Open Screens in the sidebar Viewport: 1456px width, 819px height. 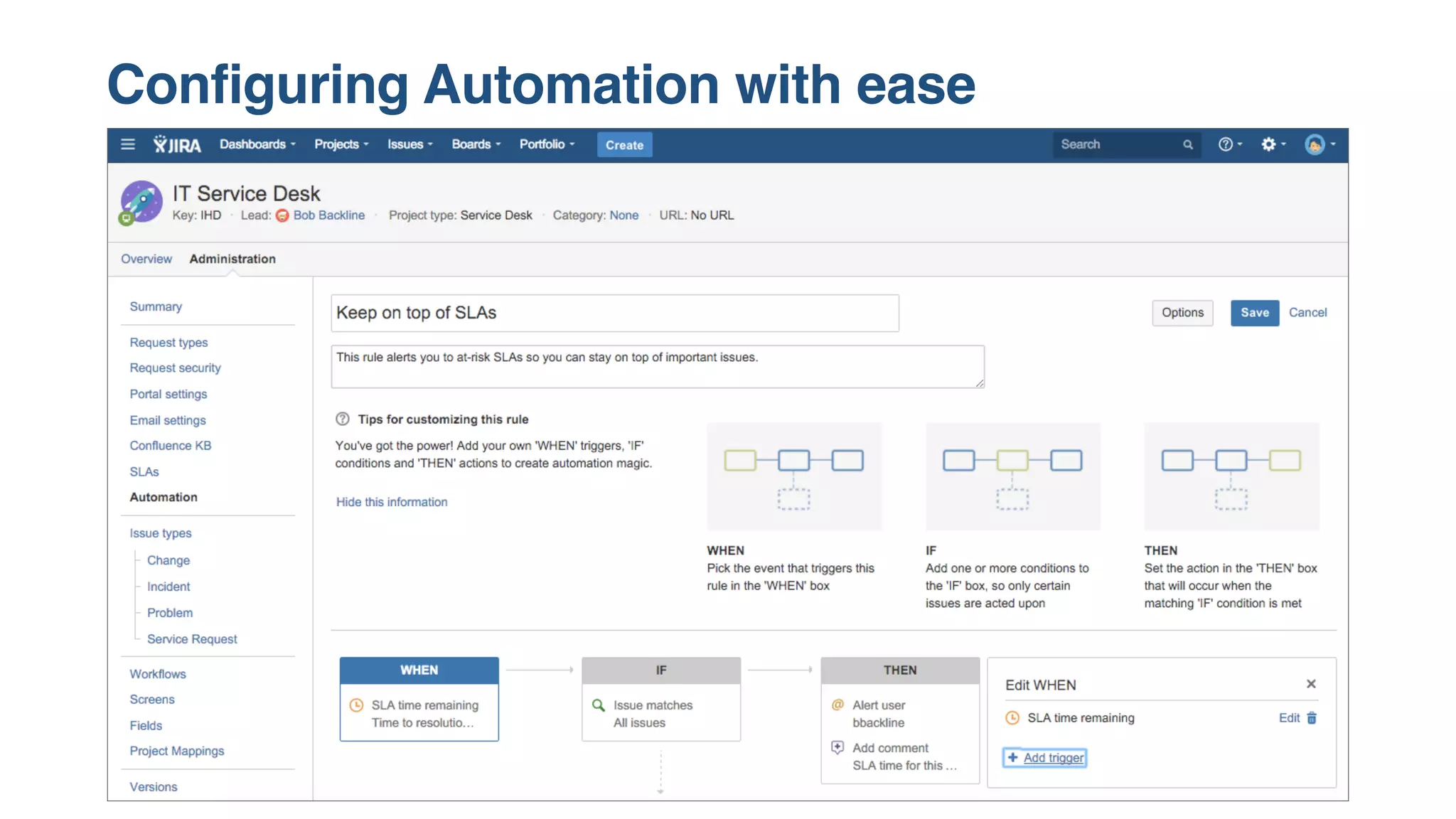152,700
